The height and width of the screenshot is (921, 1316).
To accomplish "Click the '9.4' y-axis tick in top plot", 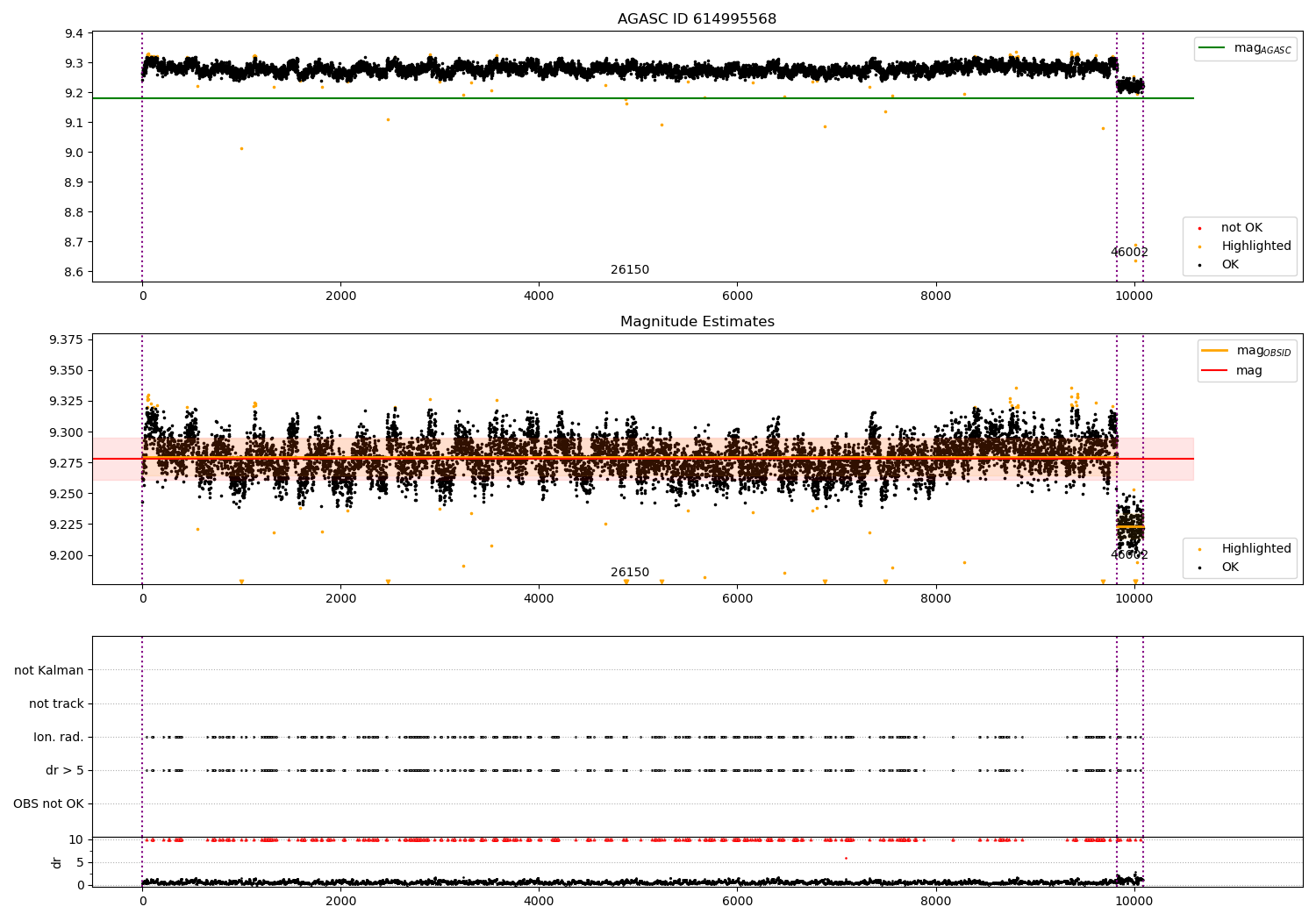I will (x=75, y=33).
